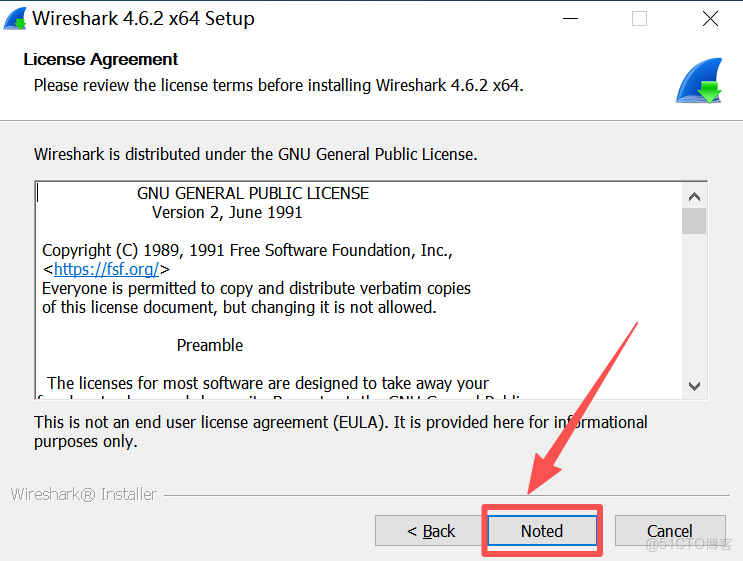Click the maximize window button
The width and height of the screenshot is (743, 561).
coord(639,18)
